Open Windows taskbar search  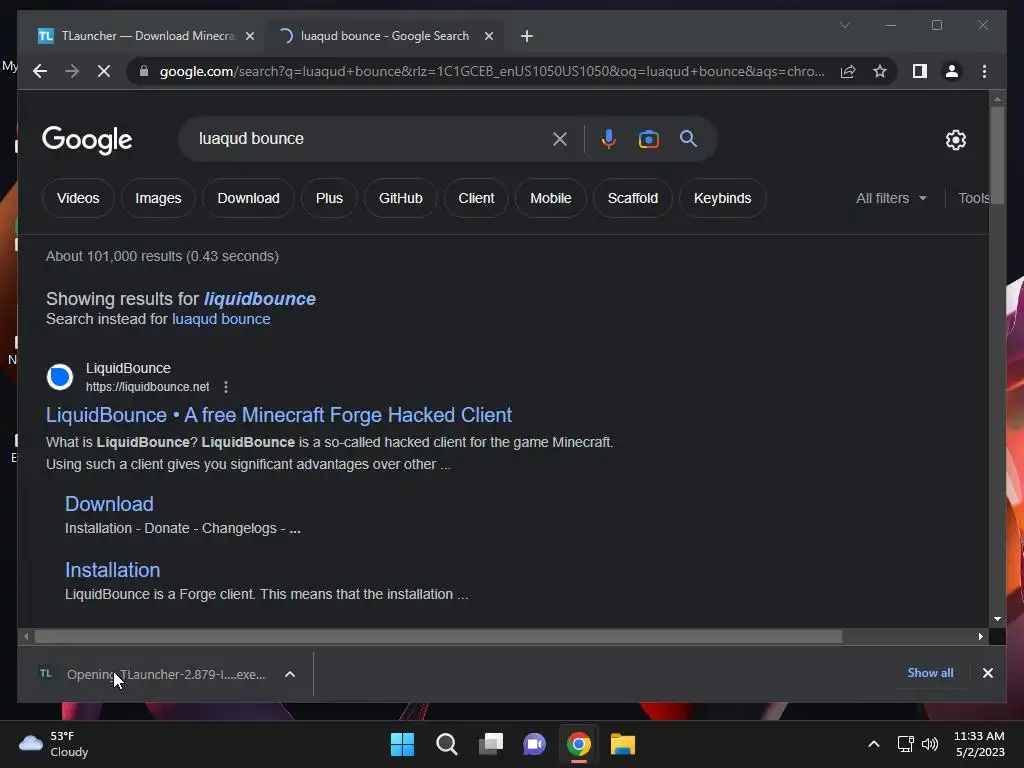(x=447, y=744)
